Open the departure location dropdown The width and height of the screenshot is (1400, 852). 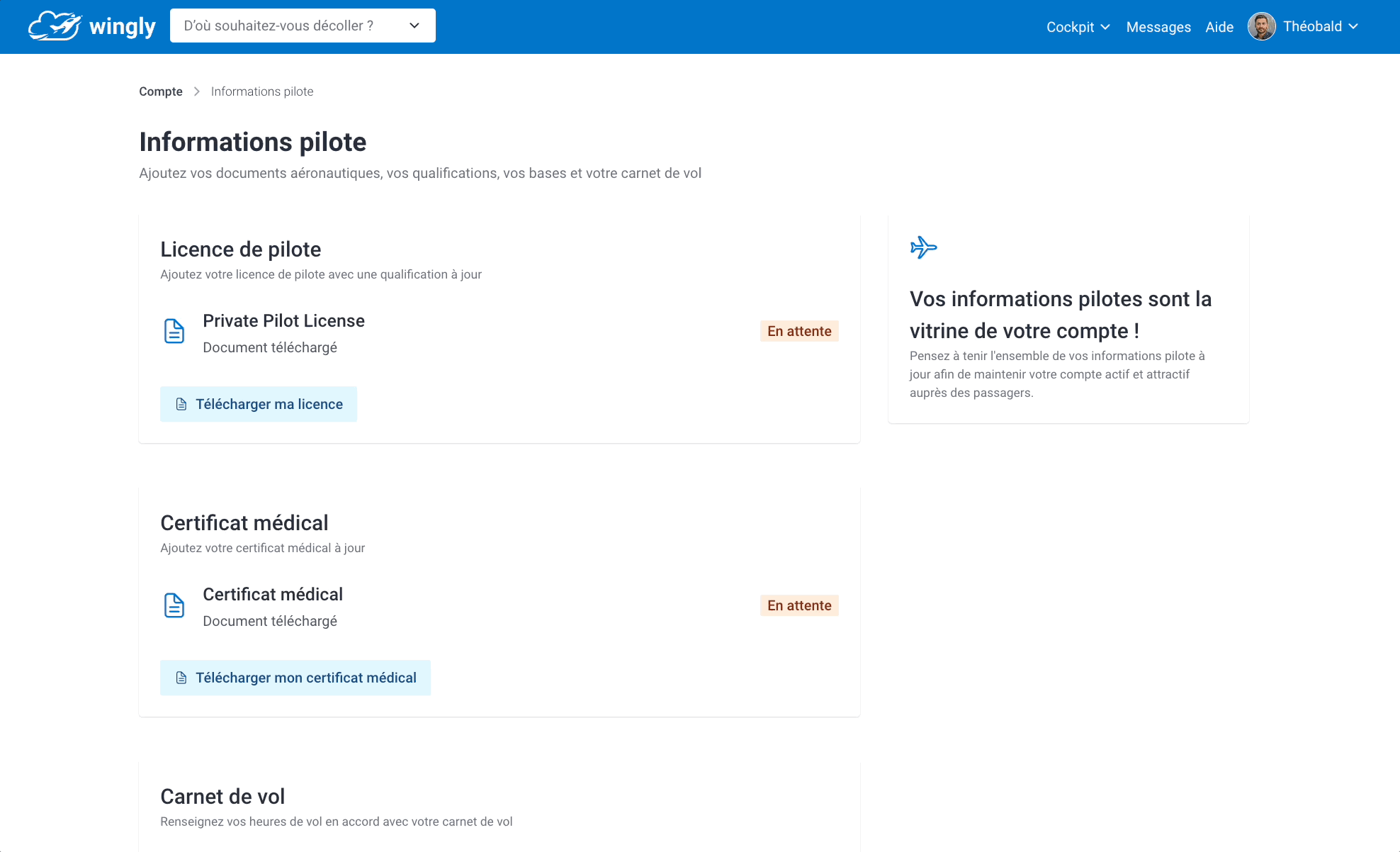tap(303, 26)
